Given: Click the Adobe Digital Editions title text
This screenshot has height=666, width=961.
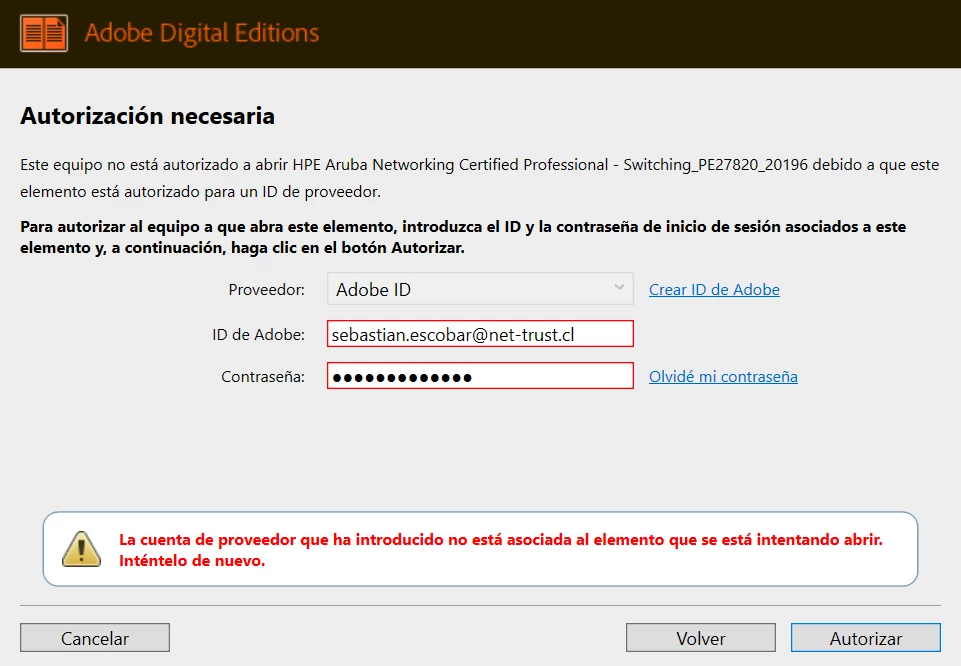Looking at the screenshot, I should point(202,33).
